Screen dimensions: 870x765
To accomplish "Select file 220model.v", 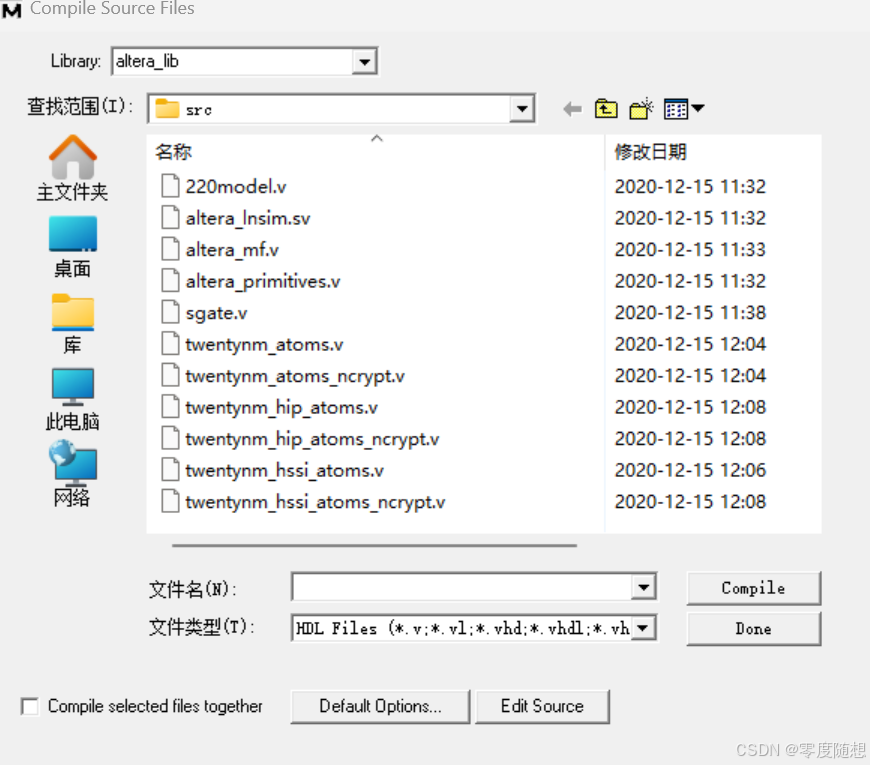I will click(236, 186).
